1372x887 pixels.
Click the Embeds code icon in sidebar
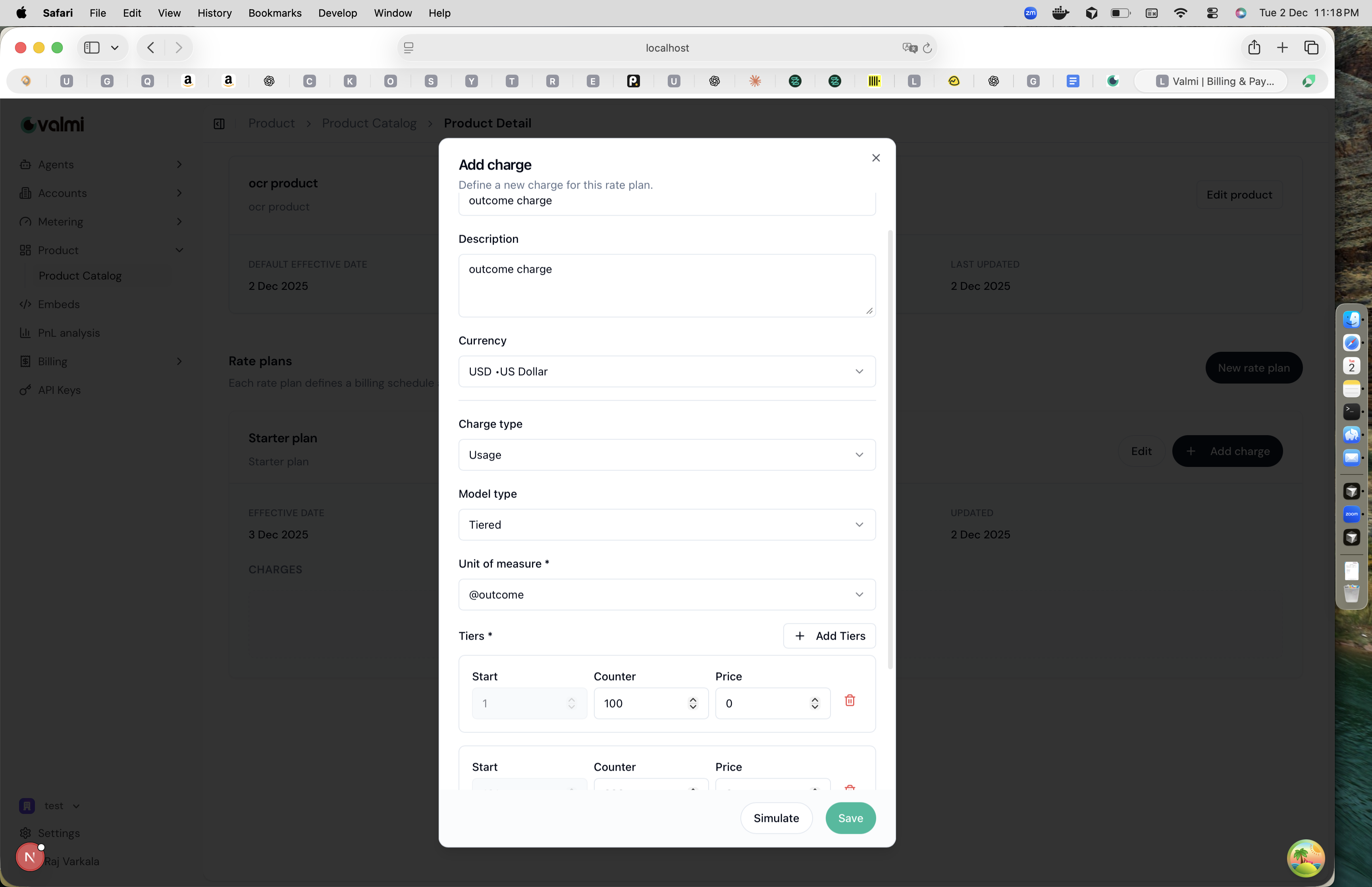point(26,304)
